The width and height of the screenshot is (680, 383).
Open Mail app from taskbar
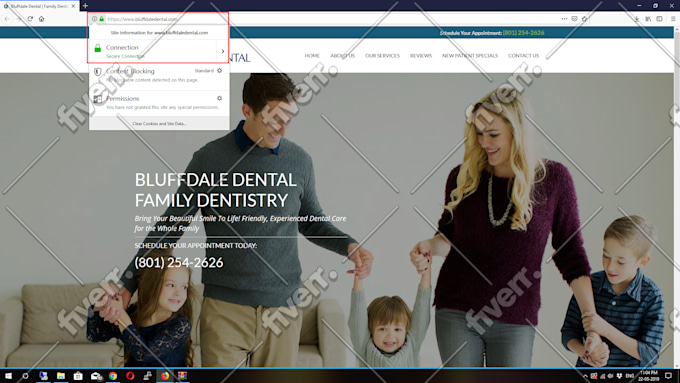(96, 376)
